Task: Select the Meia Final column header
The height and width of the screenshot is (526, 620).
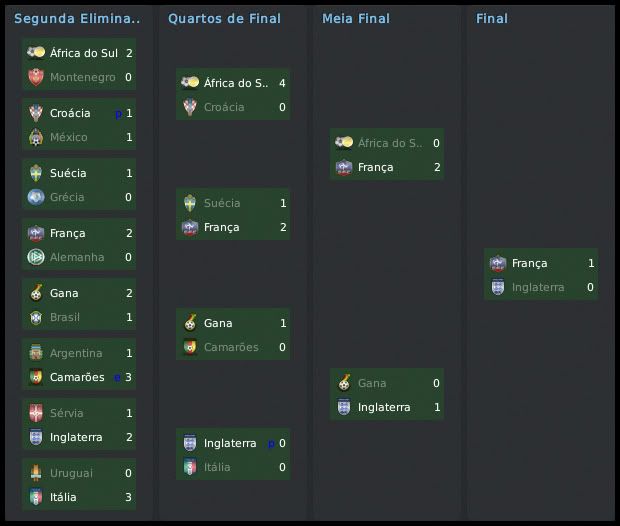Action: tap(356, 19)
